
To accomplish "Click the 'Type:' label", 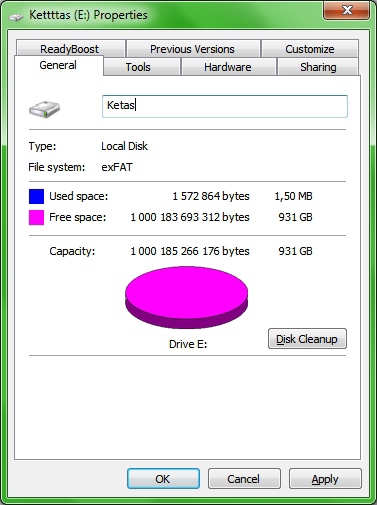I will [x=42, y=146].
